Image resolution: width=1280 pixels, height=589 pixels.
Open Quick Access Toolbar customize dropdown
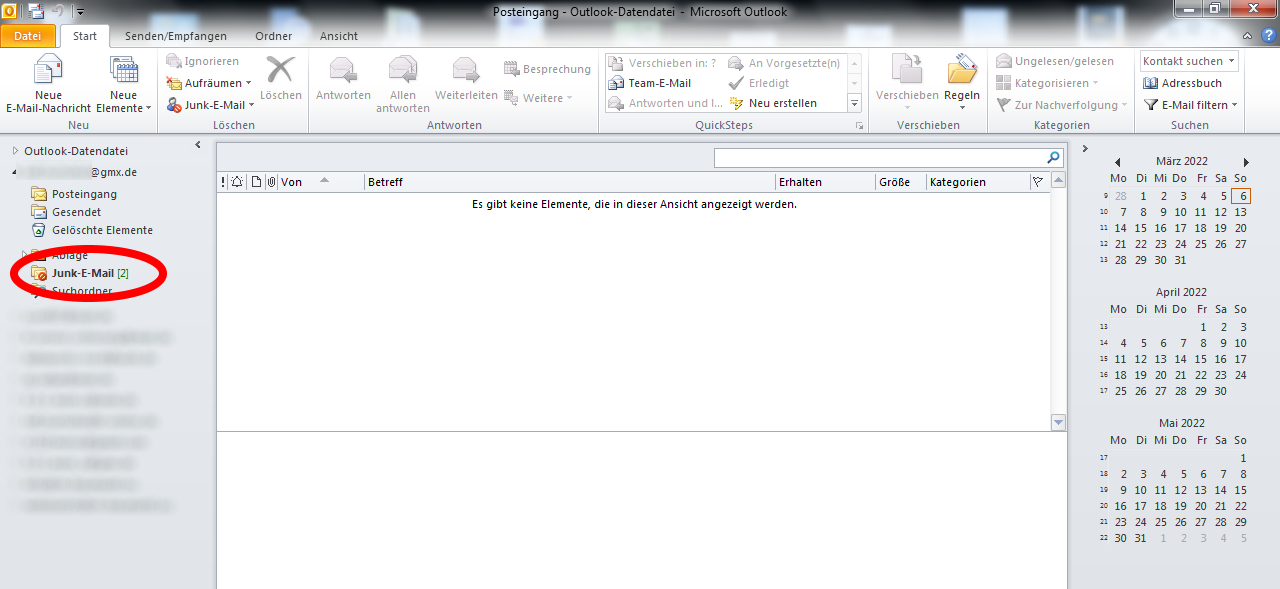(80, 12)
